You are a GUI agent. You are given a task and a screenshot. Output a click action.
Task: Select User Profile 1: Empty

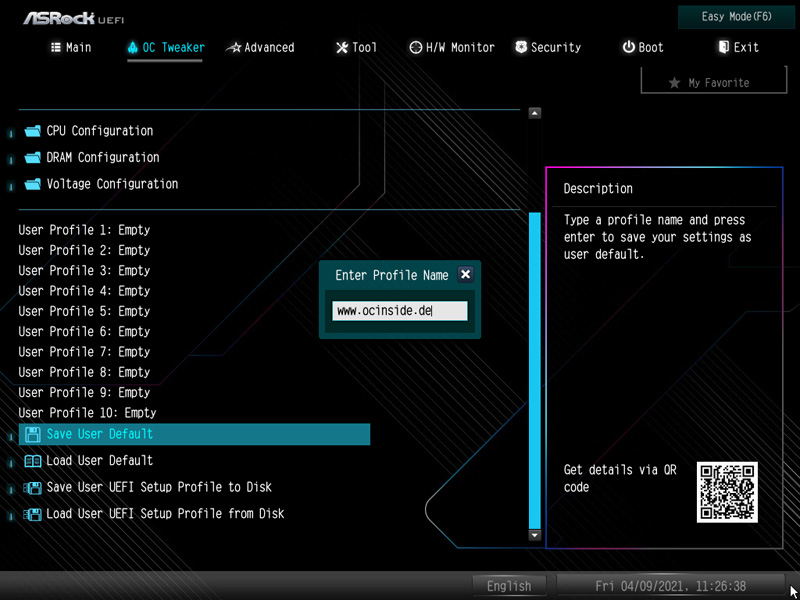84,230
